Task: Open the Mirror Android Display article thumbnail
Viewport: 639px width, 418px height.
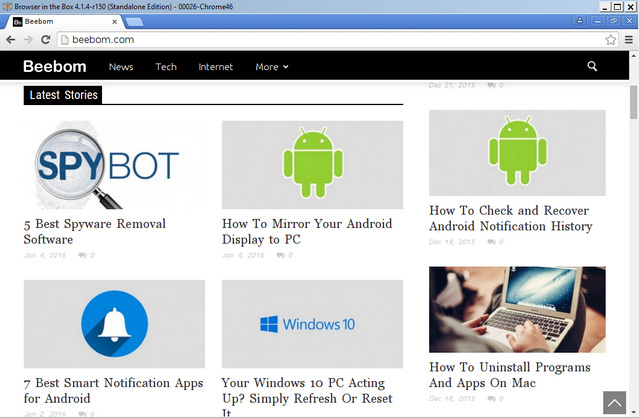Action: (312, 165)
